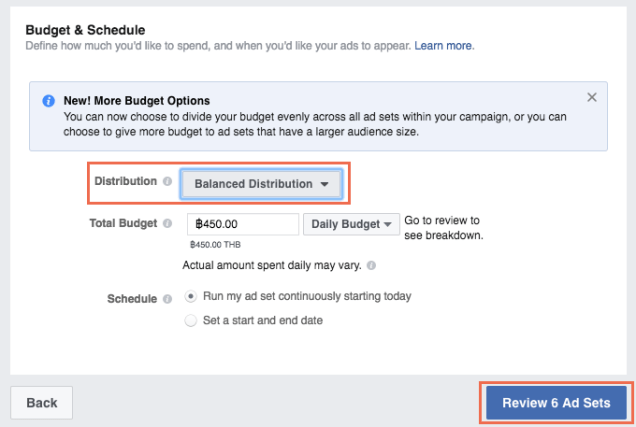636x427 pixels.
Task: Open the Learn more link
Action: 443,46
